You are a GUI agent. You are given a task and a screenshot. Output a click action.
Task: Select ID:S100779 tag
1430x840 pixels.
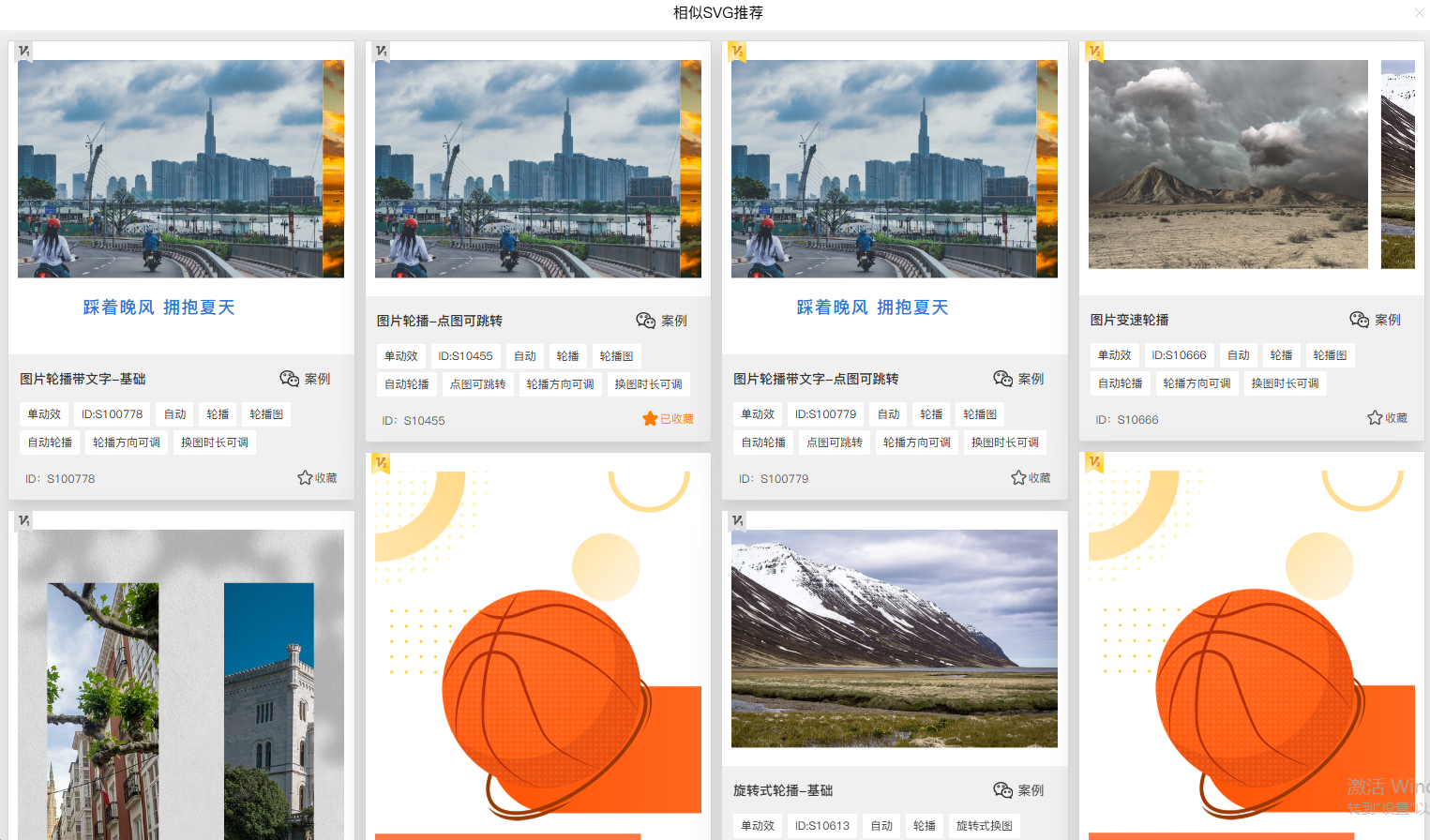click(x=826, y=414)
